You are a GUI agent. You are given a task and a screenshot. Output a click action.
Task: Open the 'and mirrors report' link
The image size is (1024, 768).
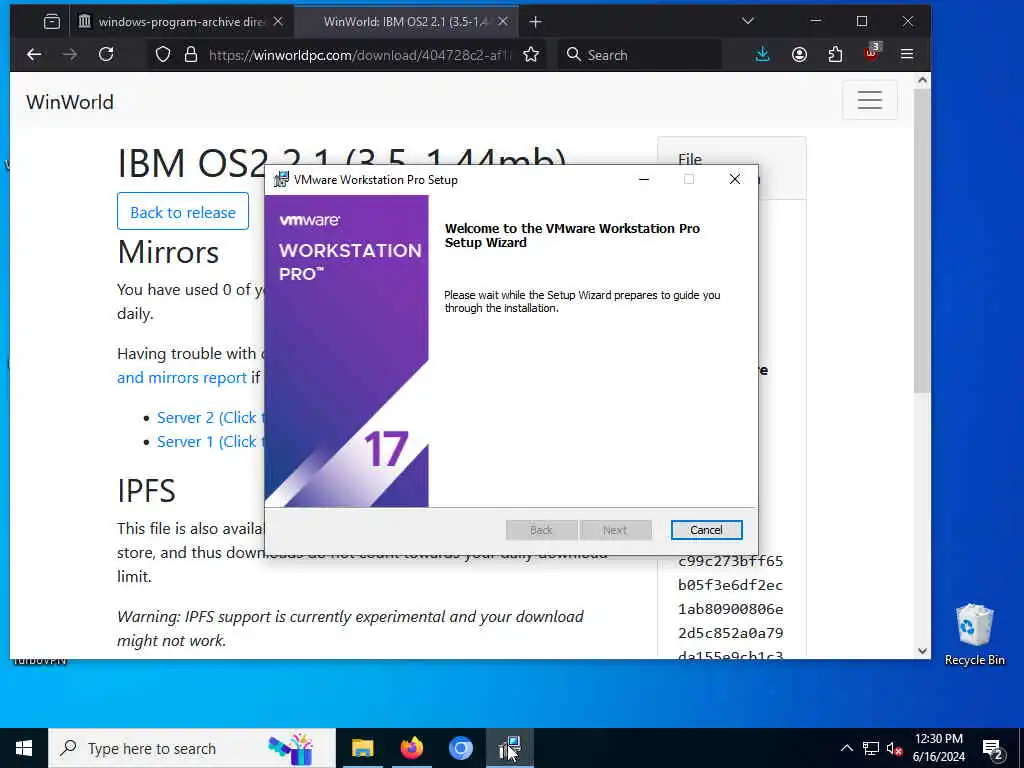[182, 377]
